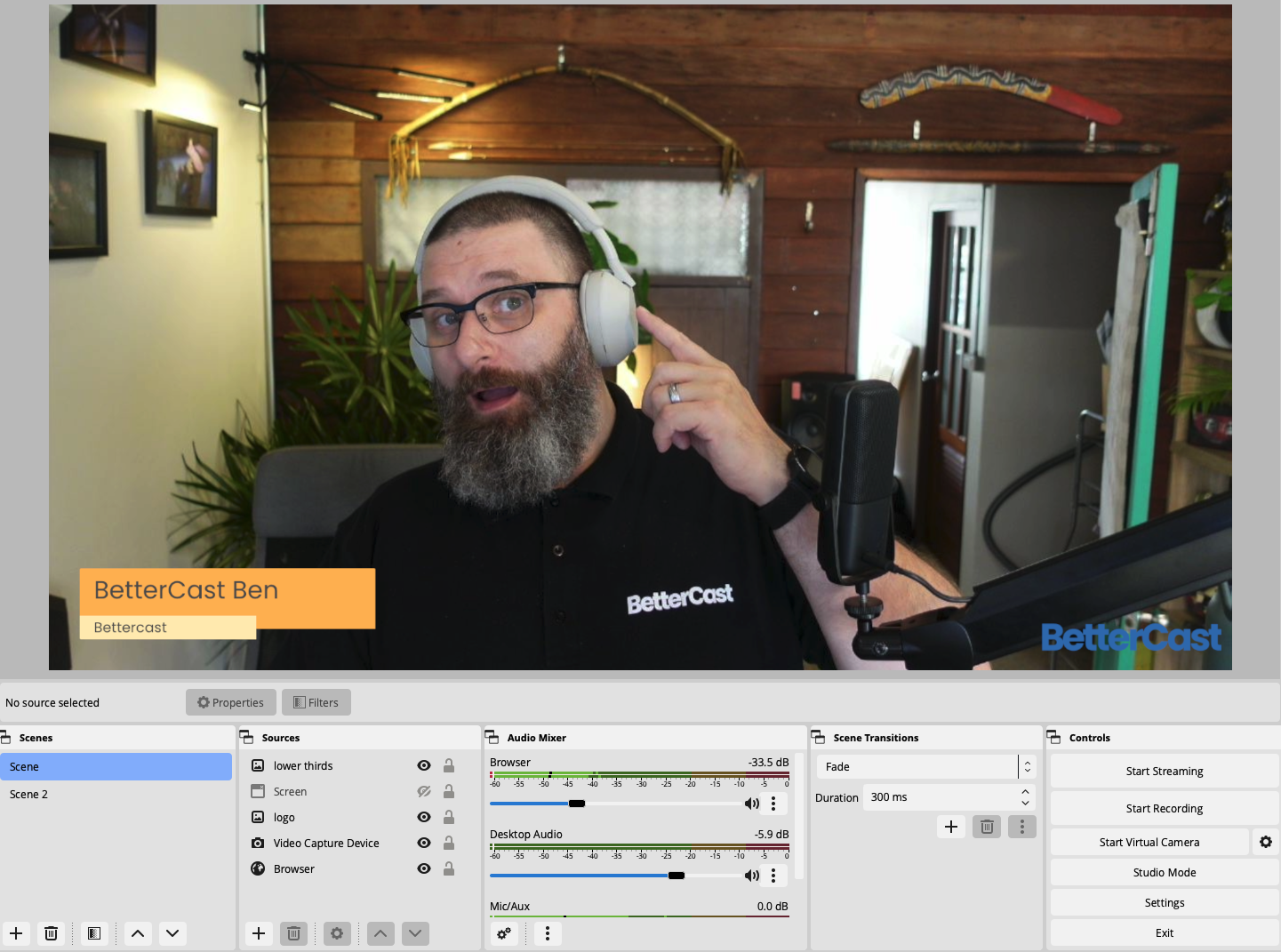Move scene up arrow

pyautogui.click(x=138, y=933)
